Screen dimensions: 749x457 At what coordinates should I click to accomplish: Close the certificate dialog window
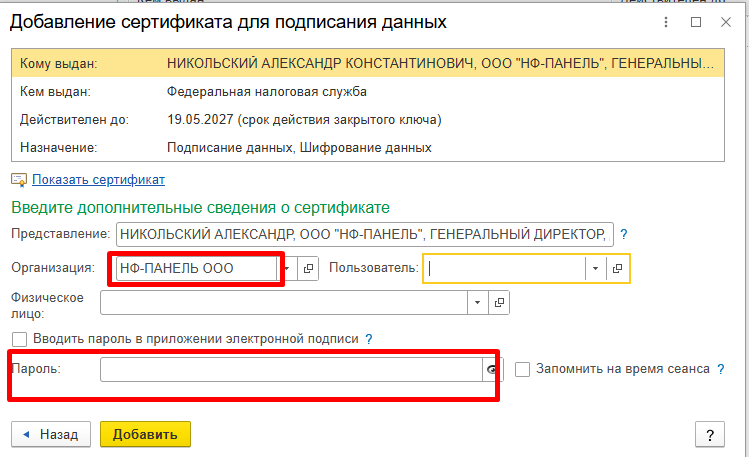pyautogui.click(x=726, y=22)
